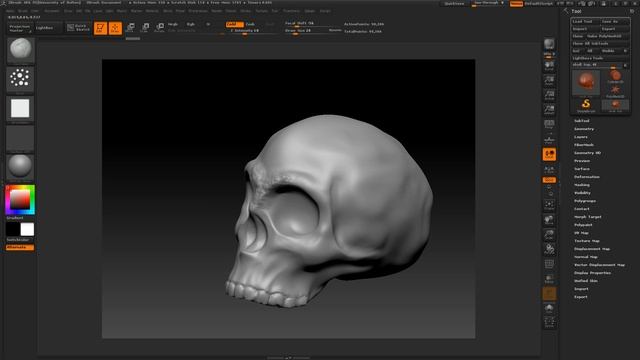Collapse the Tool palette arrow
The image size is (640, 360).
pos(566,11)
